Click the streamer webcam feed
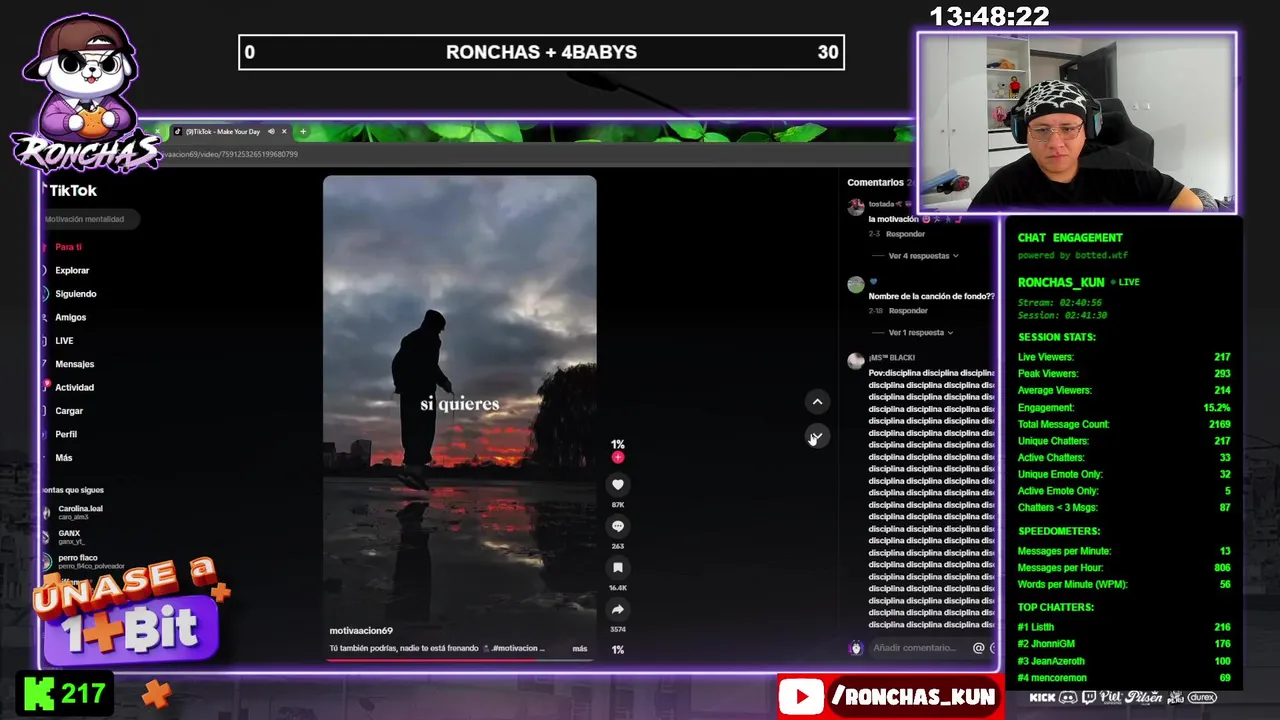This screenshot has height=720, width=1280. tap(1077, 123)
